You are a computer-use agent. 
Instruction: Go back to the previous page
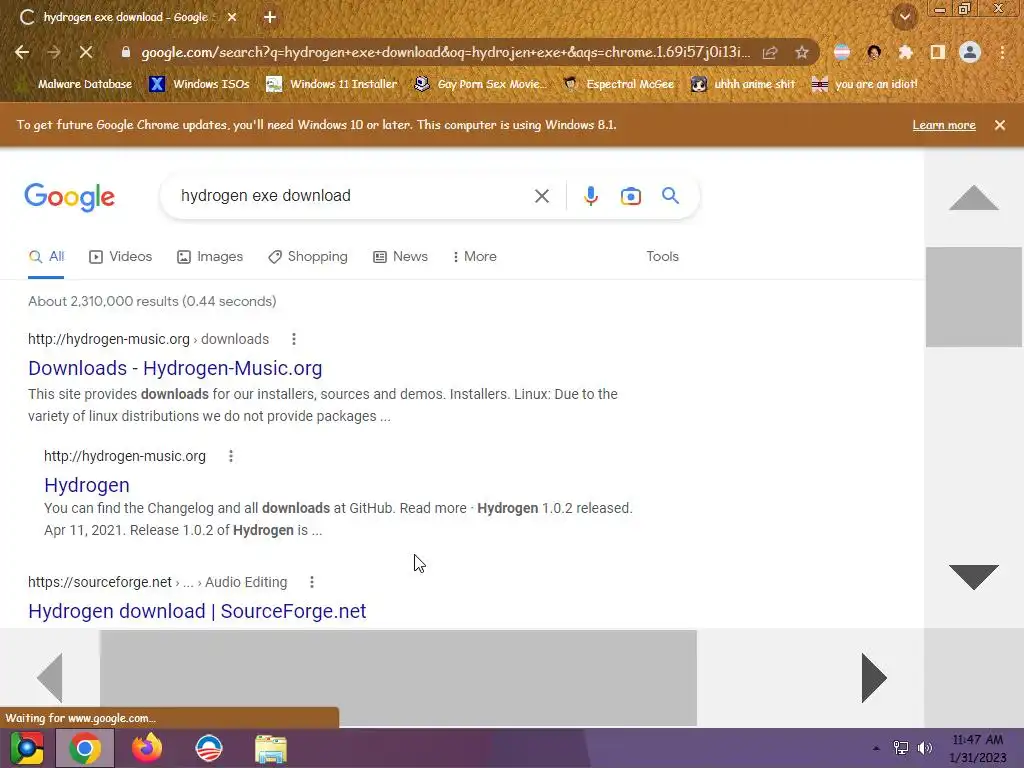[22, 52]
